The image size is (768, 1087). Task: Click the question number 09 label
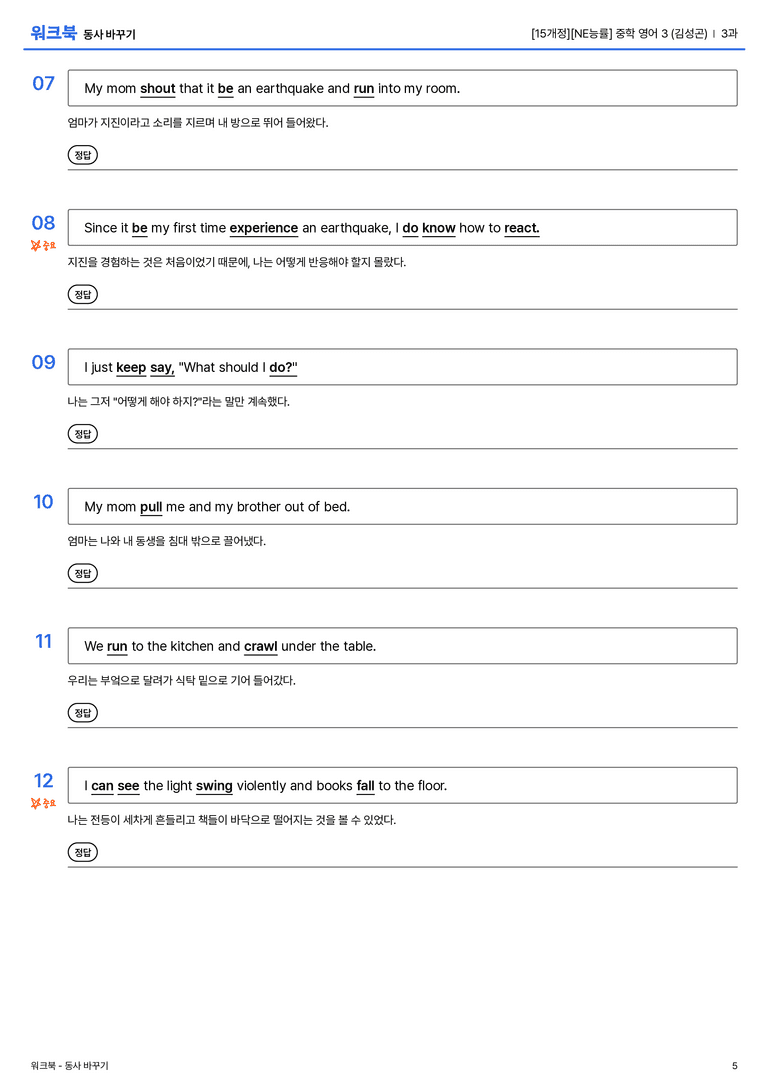point(44,362)
